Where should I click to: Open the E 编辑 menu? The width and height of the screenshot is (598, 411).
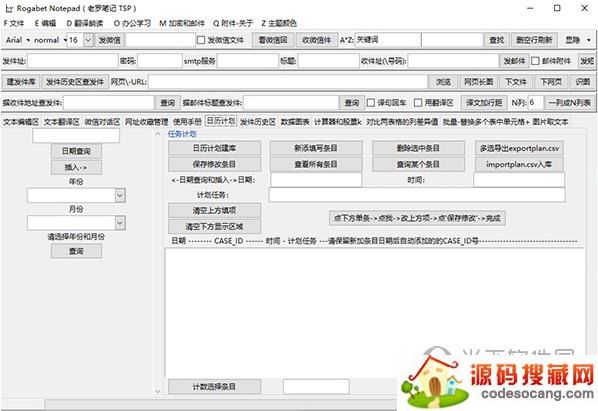[45, 23]
